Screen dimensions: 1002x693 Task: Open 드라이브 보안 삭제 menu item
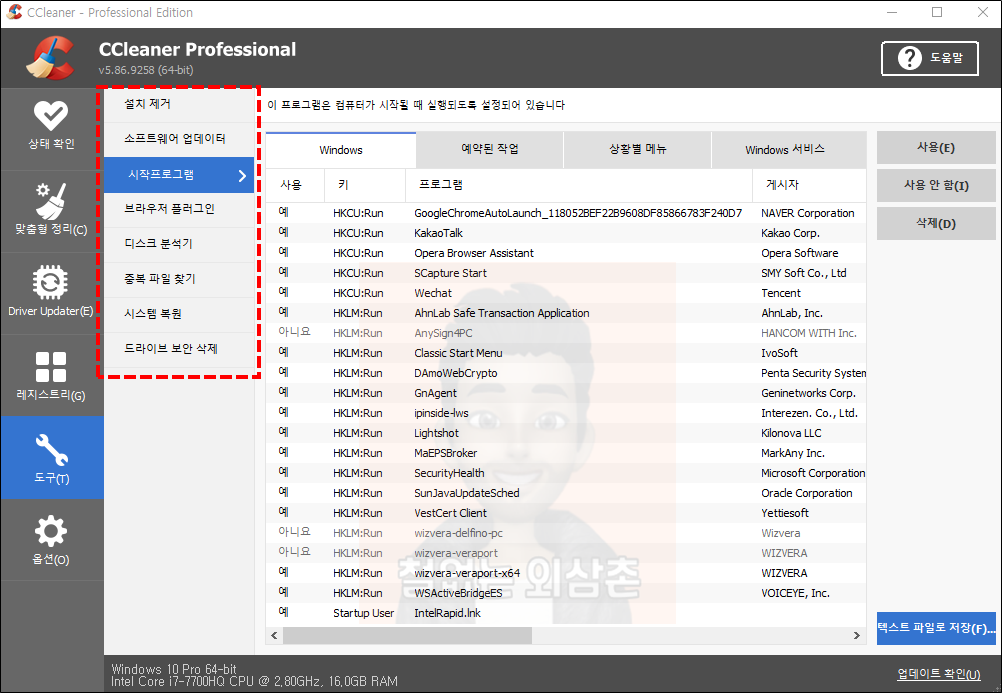(179, 348)
